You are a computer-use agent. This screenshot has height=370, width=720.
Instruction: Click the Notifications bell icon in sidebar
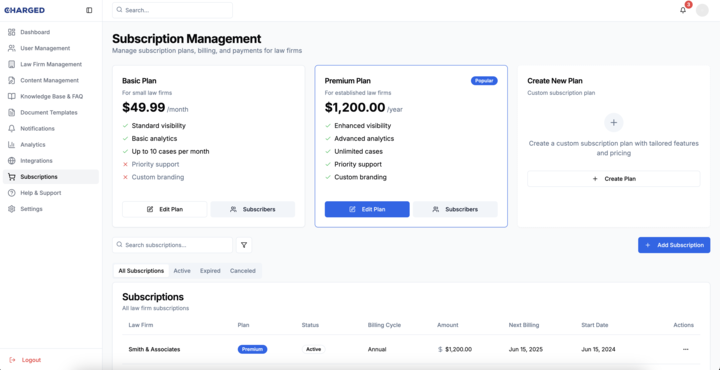pyautogui.click(x=11, y=129)
